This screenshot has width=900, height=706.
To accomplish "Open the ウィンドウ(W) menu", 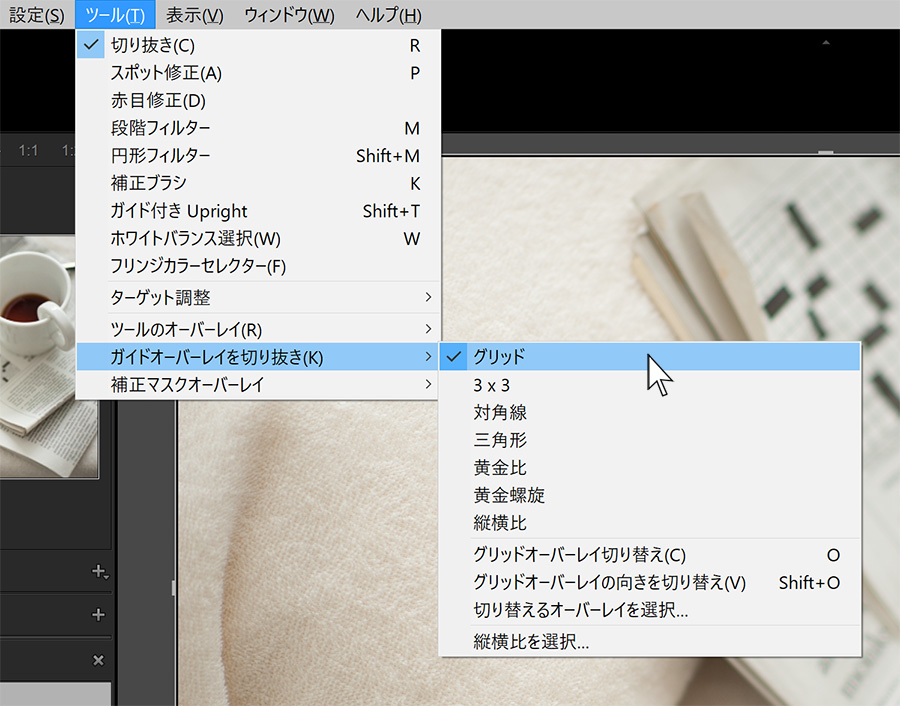I will pyautogui.click(x=288, y=15).
